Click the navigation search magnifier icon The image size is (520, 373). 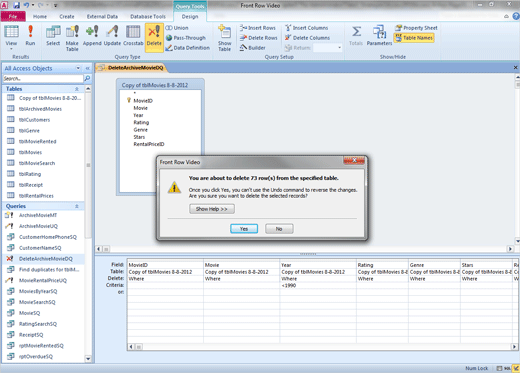(x=87, y=79)
